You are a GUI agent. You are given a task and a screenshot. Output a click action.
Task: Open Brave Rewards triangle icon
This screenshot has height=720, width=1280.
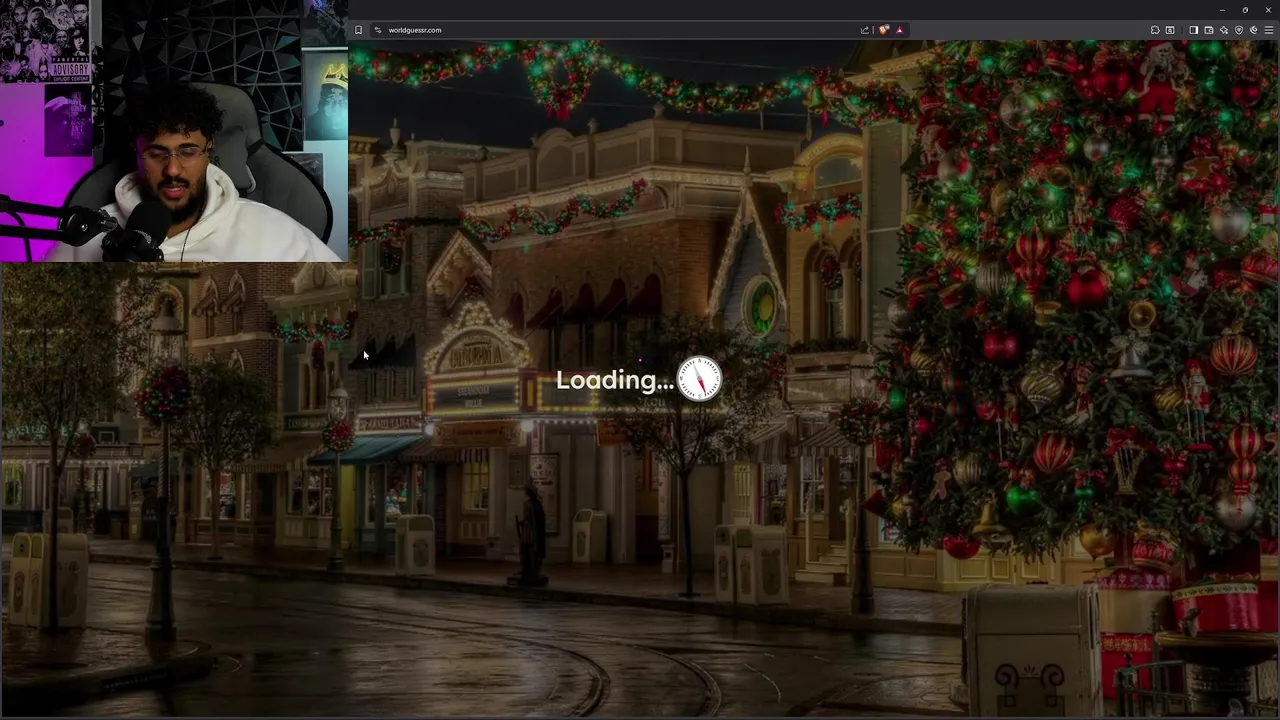[899, 30]
